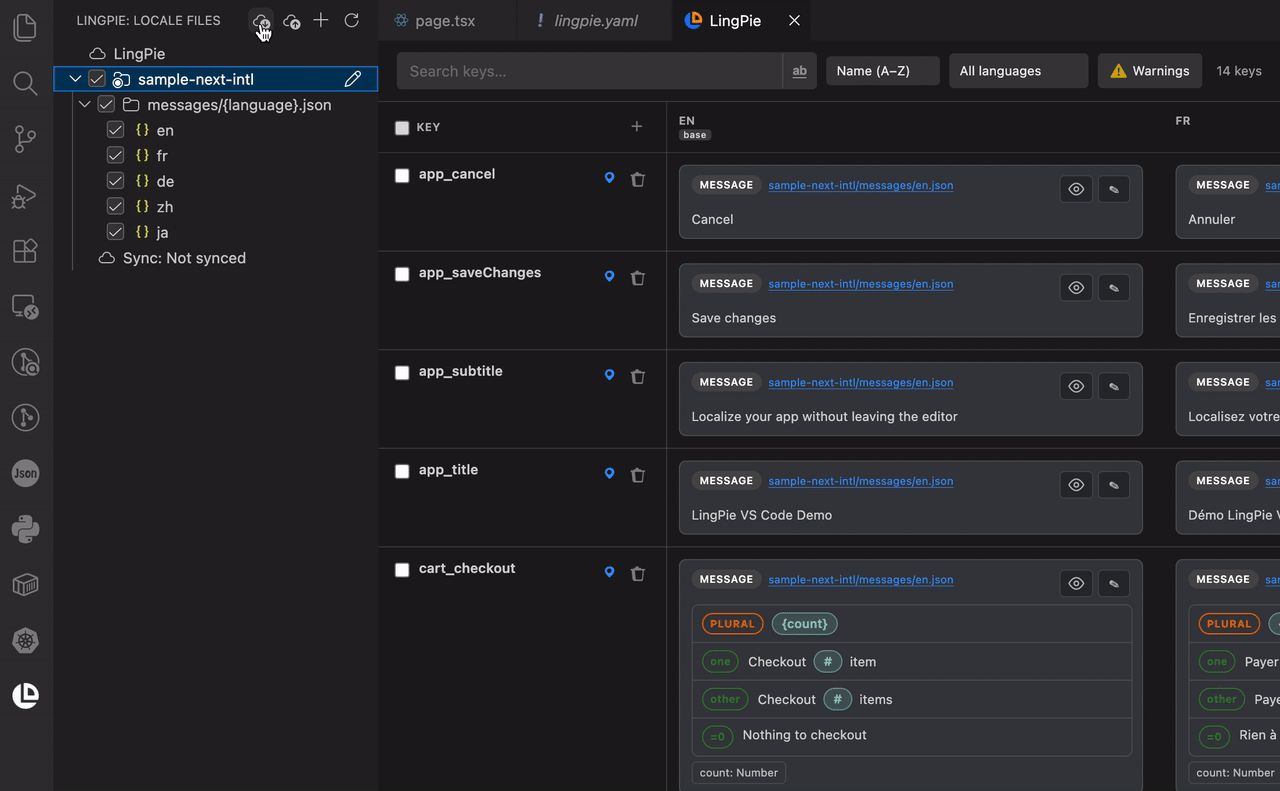Open the Remote Explorer view
The height and width of the screenshot is (791, 1280).
point(25,306)
